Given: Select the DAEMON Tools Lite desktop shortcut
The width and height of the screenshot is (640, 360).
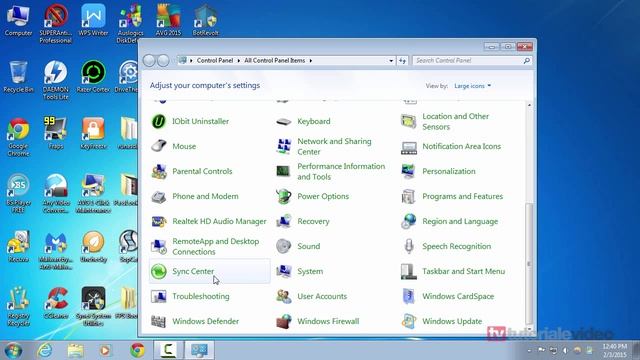Looking at the screenshot, I should [56, 80].
